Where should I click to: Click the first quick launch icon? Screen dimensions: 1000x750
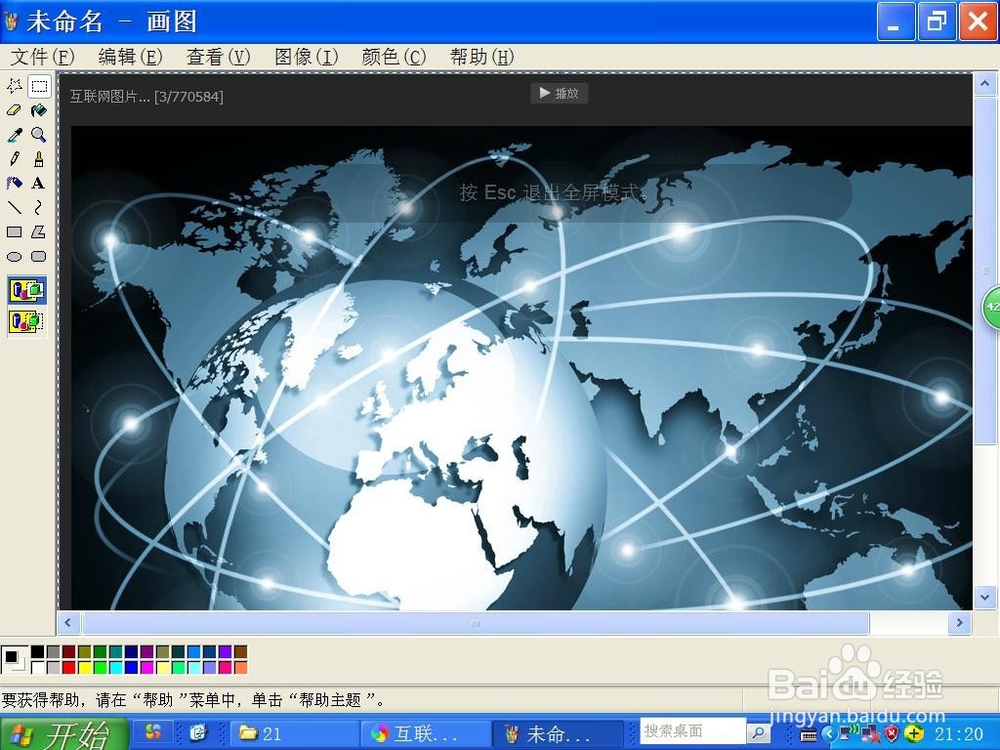pyautogui.click(x=153, y=733)
